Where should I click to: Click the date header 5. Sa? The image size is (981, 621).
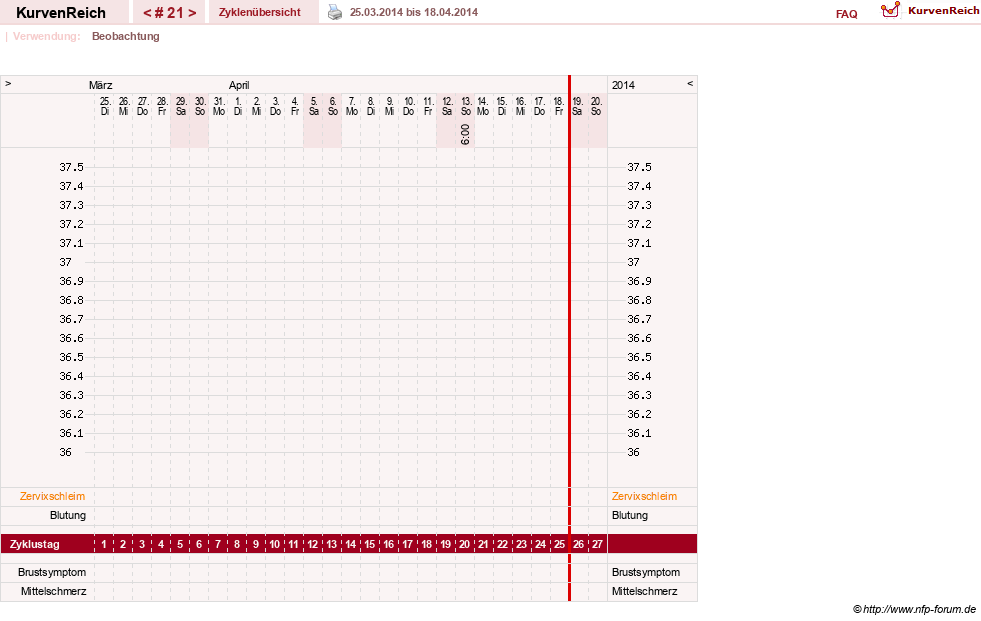point(314,106)
